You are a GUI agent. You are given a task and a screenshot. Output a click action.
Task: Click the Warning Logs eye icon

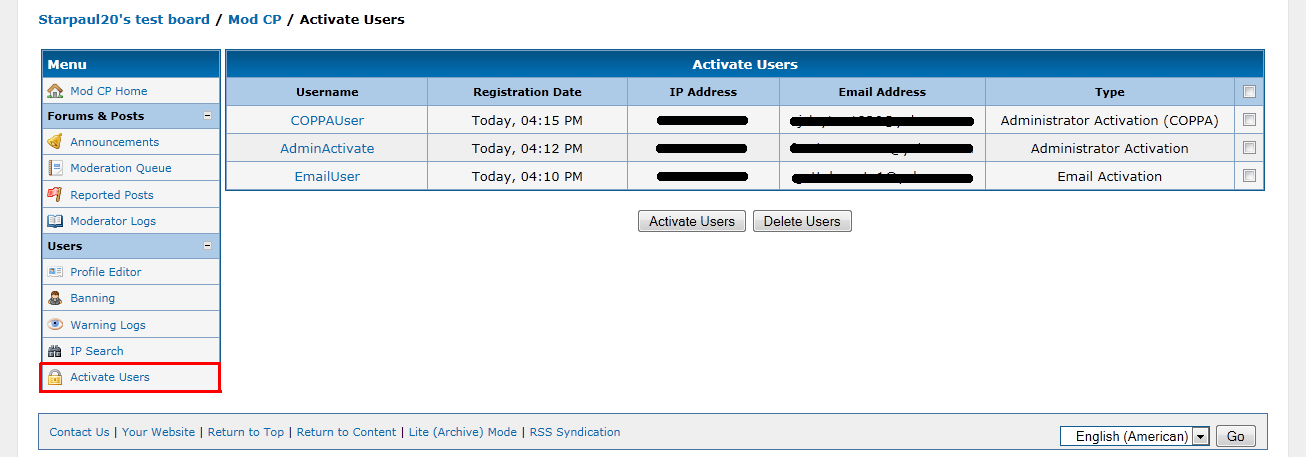(x=55, y=325)
